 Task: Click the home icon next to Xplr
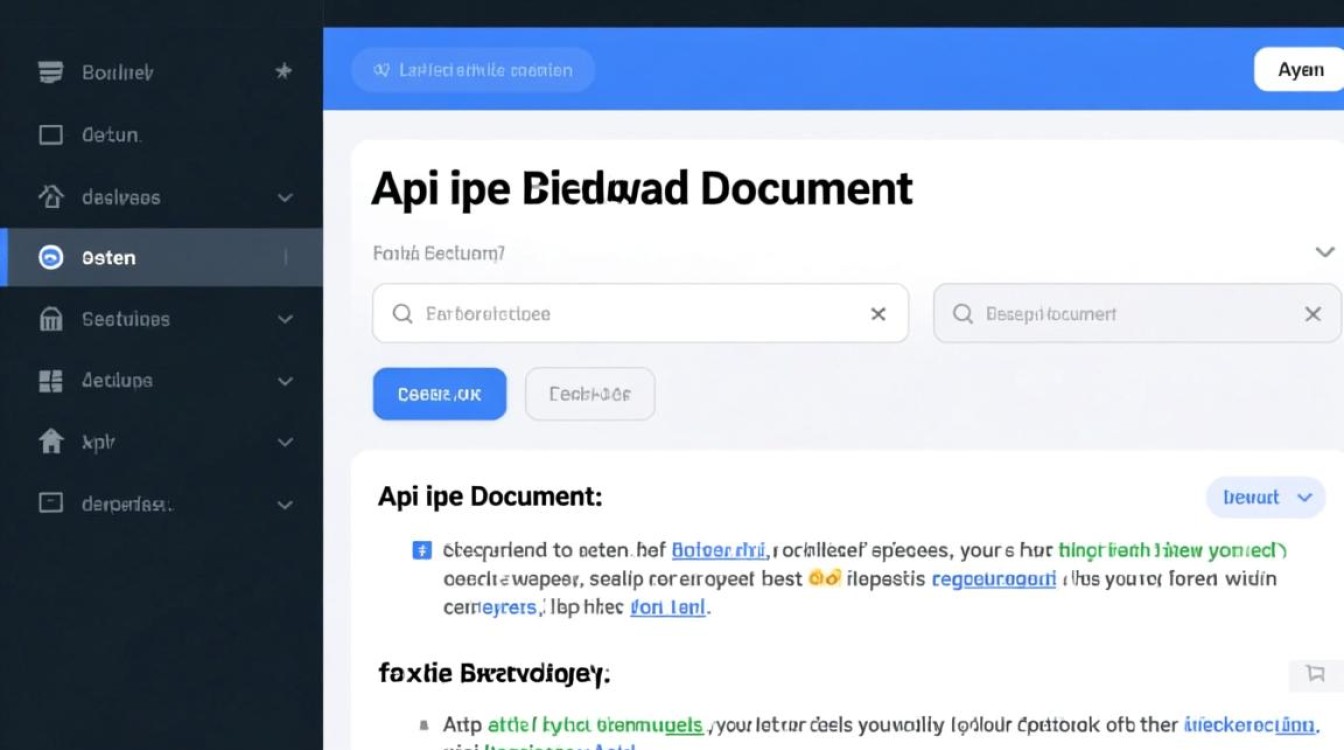[x=50, y=441]
